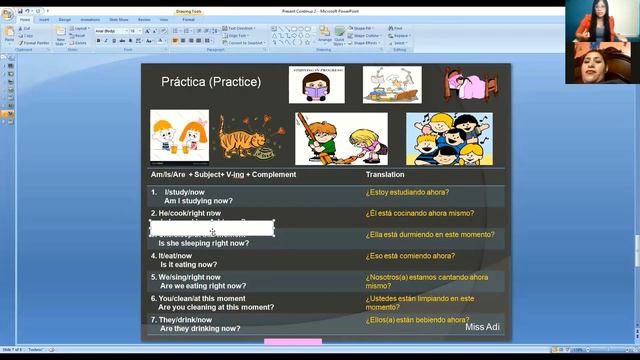Viewport: 640px width, 360px height.
Task: Open the Shape Fill color picker
Action: pyautogui.click(x=361, y=28)
